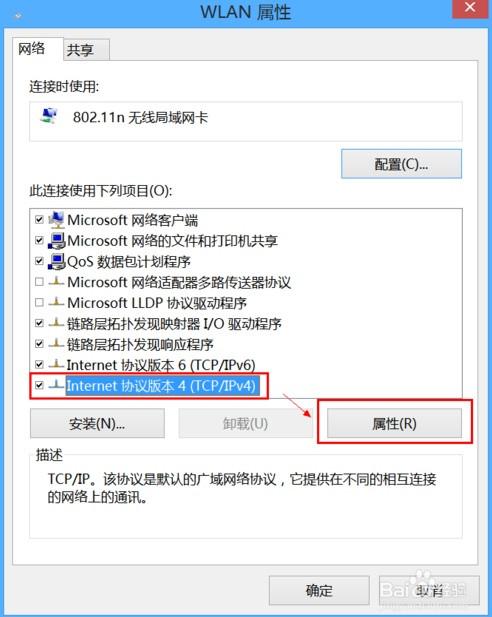Select the QoS 数据包计划程序 icon
This screenshot has width=492, height=617.
pyautogui.click(x=57, y=261)
